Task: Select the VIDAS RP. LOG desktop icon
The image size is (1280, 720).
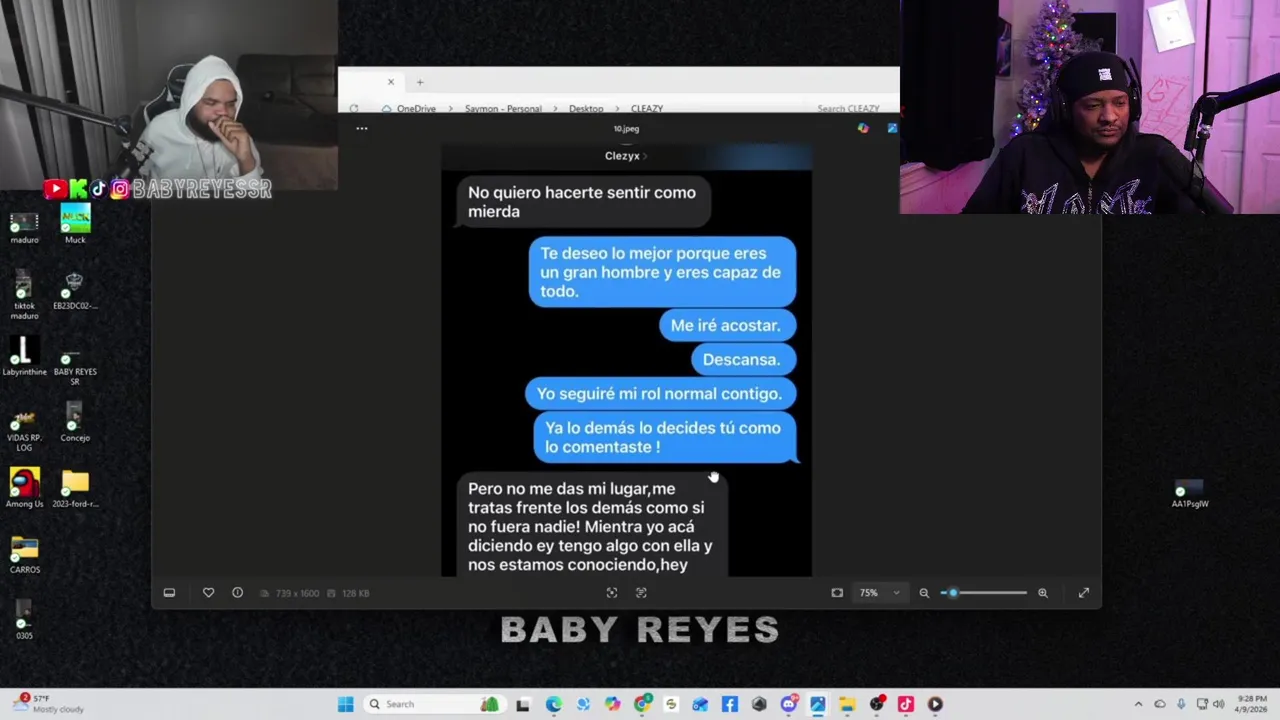Action: pyautogui.click(x=24, y=430)
